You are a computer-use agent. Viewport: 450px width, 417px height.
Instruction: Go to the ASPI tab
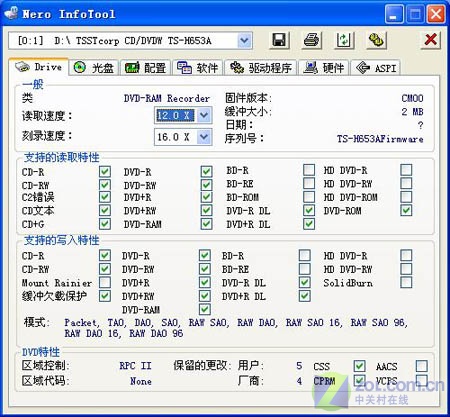coord(376,68)
